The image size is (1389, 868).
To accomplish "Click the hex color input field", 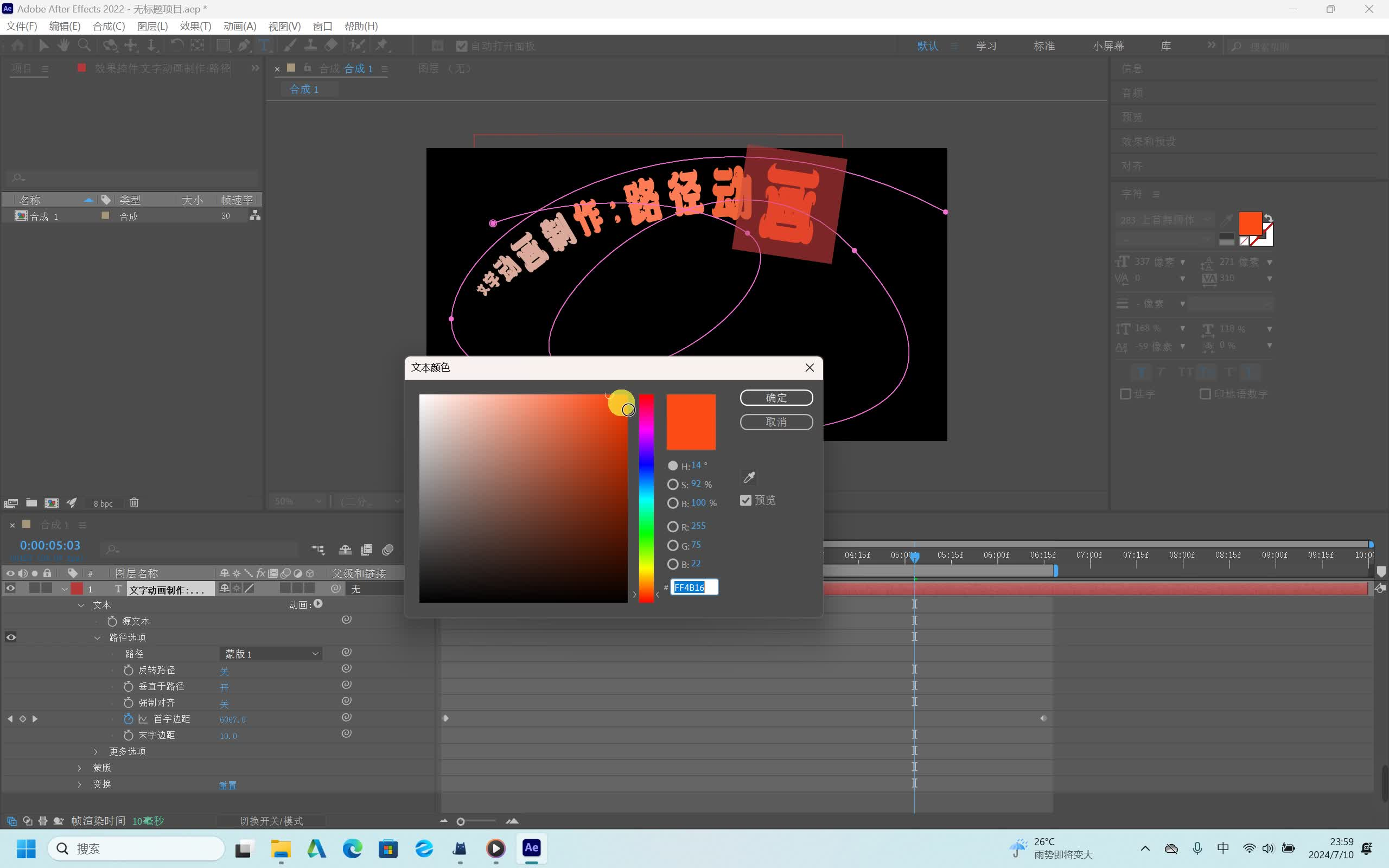I will (x=694, y=588).
